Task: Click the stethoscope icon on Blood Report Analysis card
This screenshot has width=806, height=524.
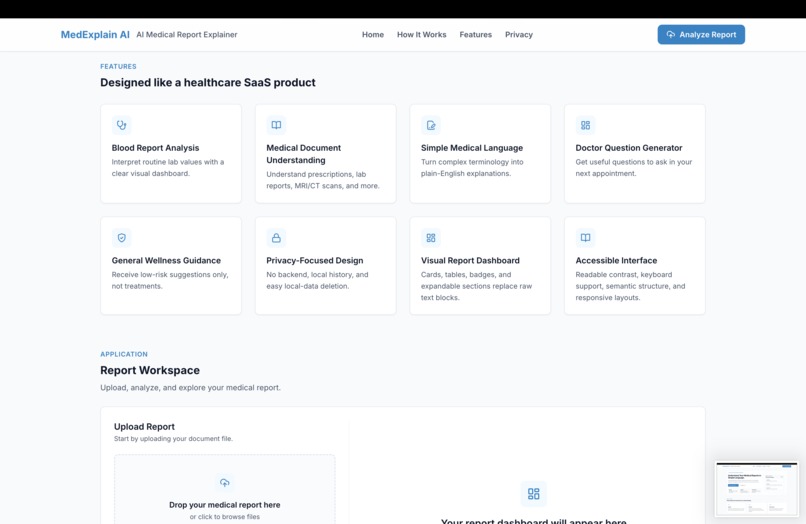Action: tap(121, 125)
